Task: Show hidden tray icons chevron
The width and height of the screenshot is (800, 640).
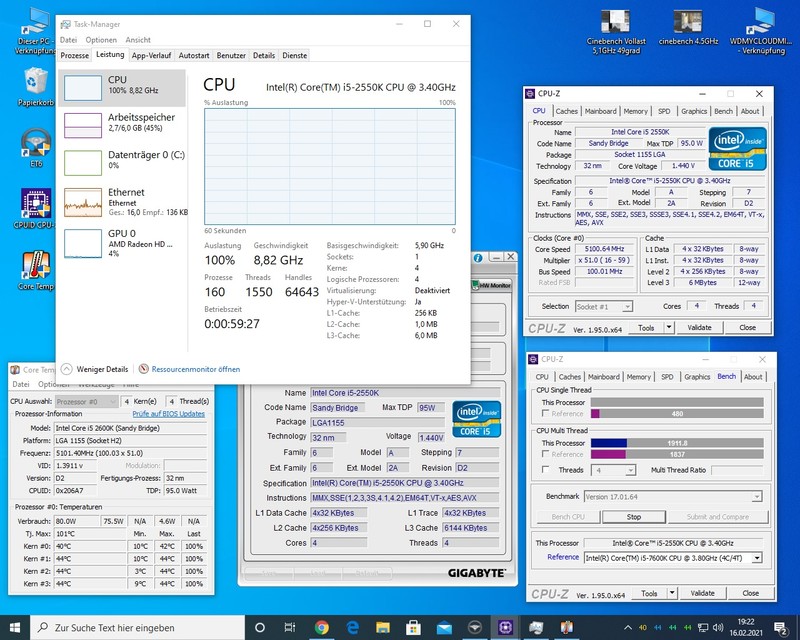Action: 628,628
